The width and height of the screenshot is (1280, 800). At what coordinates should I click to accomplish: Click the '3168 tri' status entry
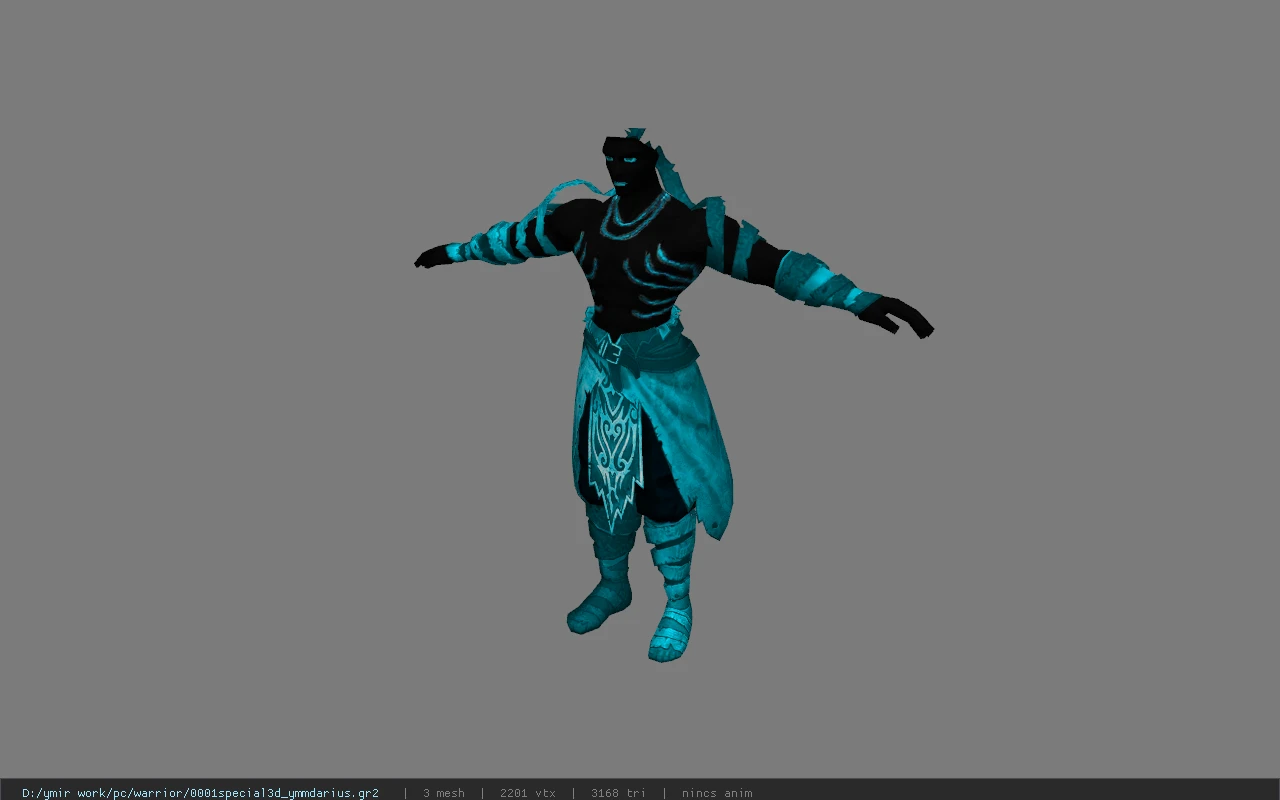pyautogui.click(x=618, y=793)
